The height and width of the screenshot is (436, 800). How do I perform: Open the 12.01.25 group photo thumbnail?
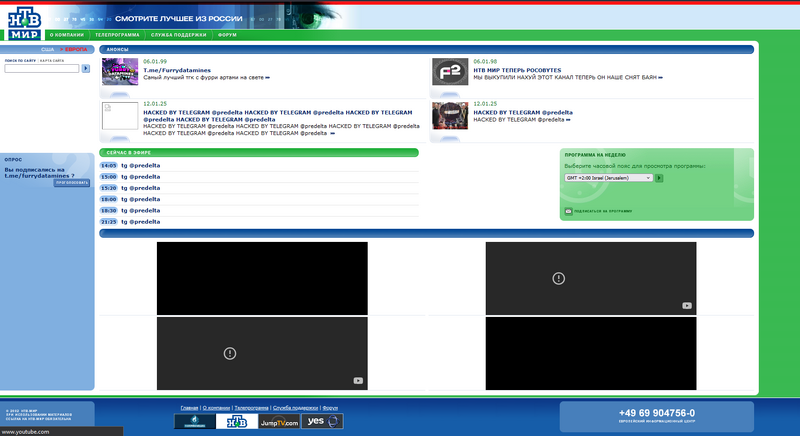click(450, 116)
